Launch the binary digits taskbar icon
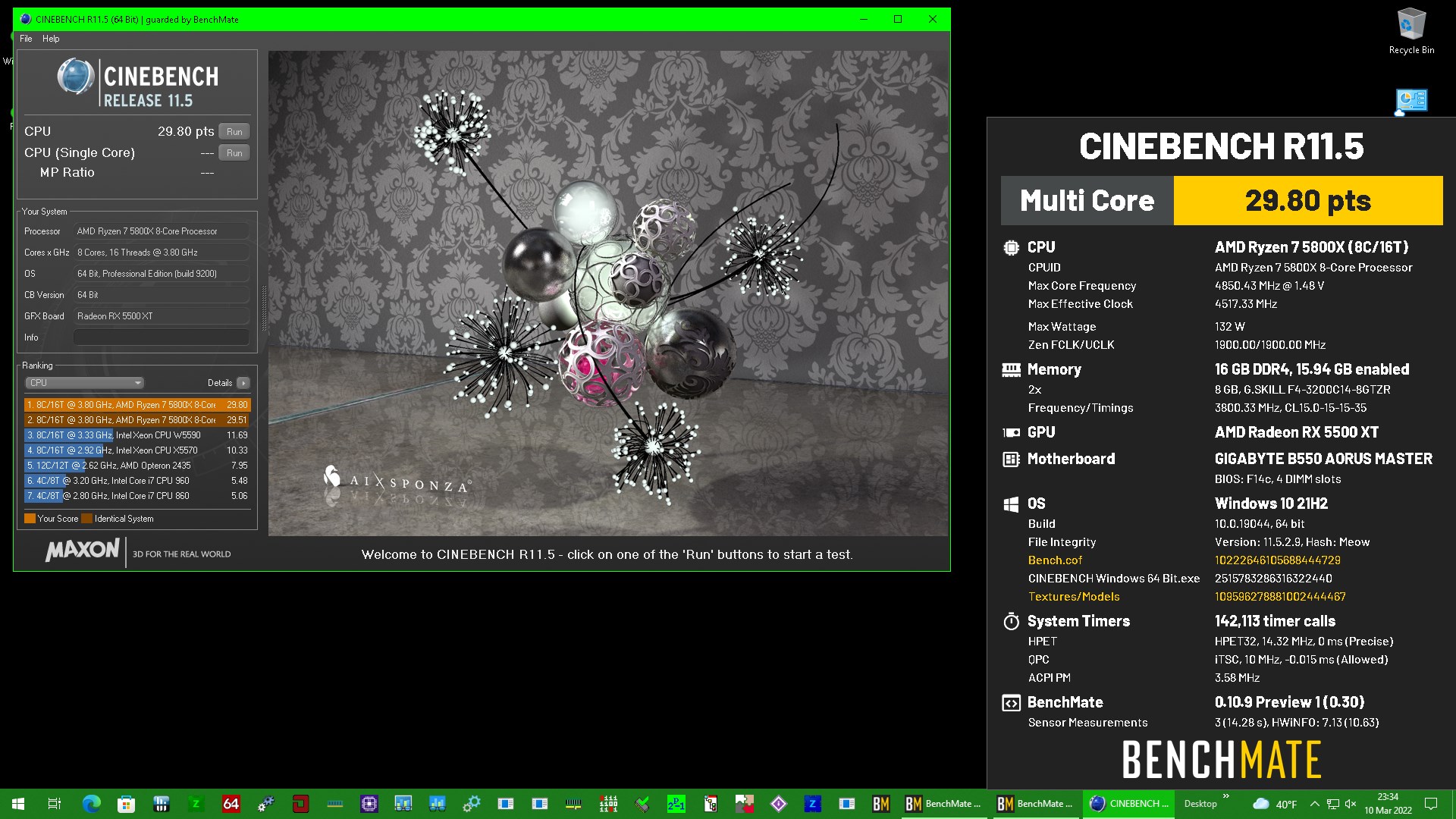Viewport: 1456px width, 819px height. pos(607,804)
